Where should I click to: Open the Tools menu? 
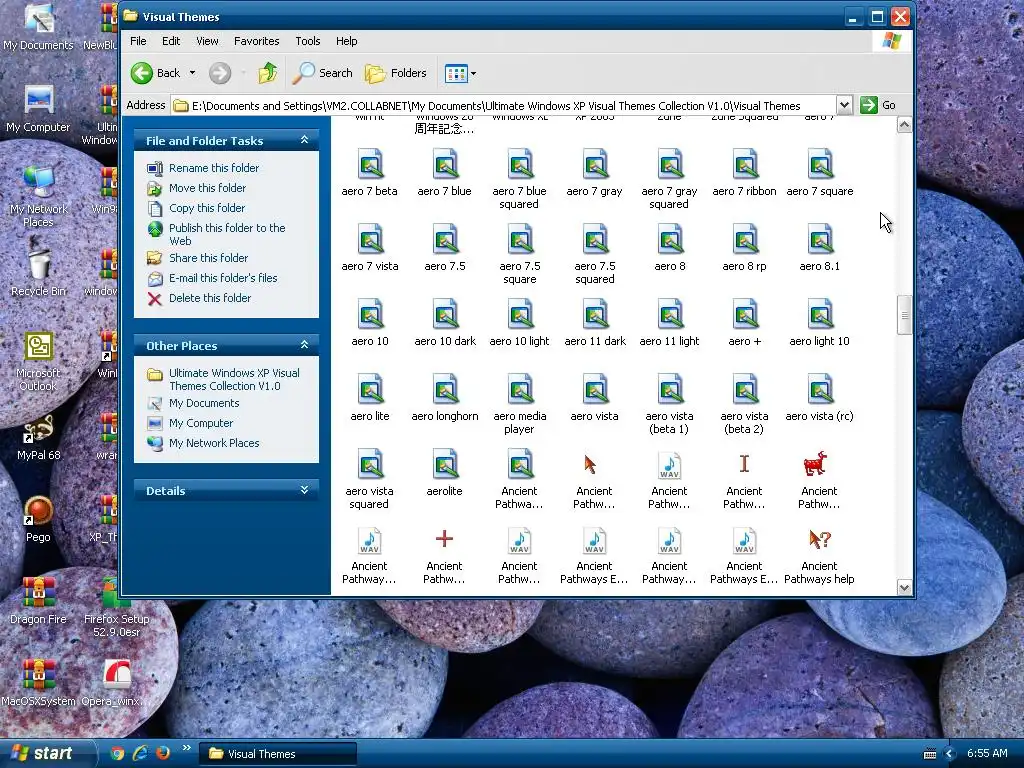pyautogui.click(x=308, y=41)
